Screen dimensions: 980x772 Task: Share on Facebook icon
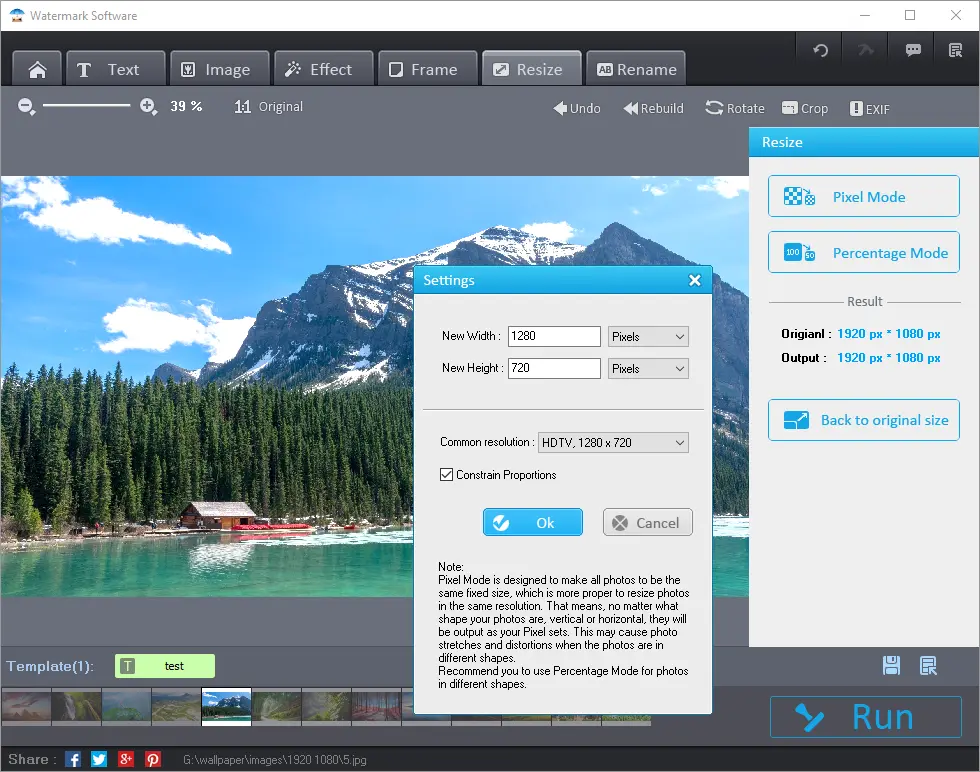pos(73,759)
